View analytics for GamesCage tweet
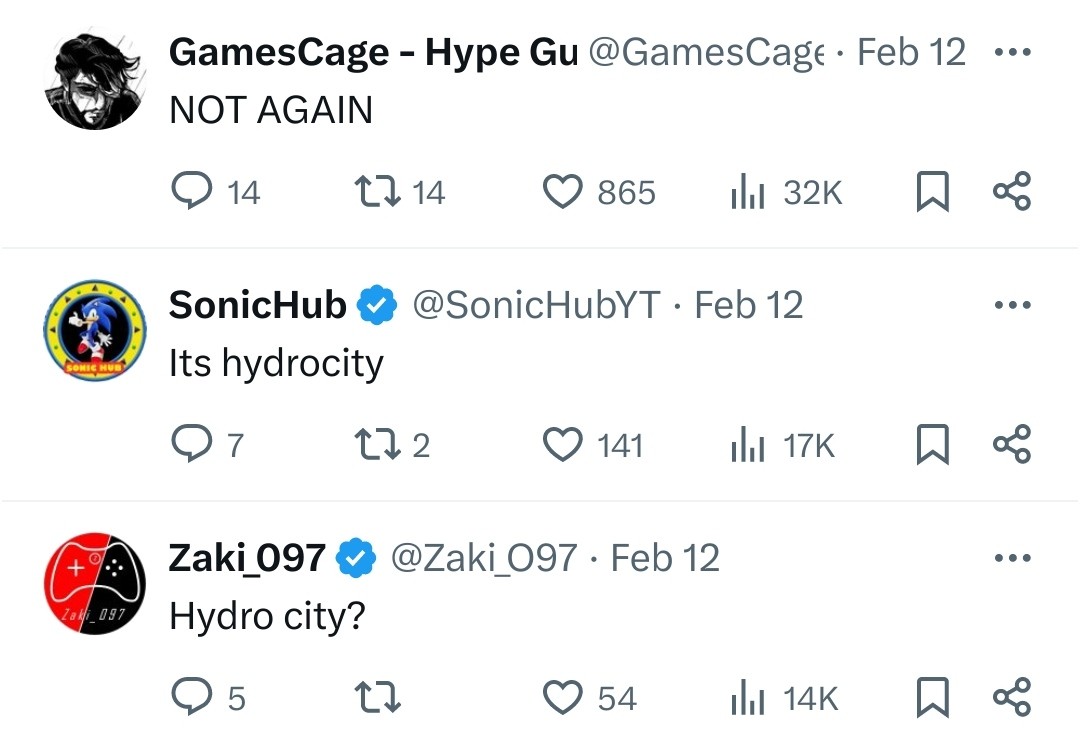This screenshot has width=1080, height=749. click(746, 191)
